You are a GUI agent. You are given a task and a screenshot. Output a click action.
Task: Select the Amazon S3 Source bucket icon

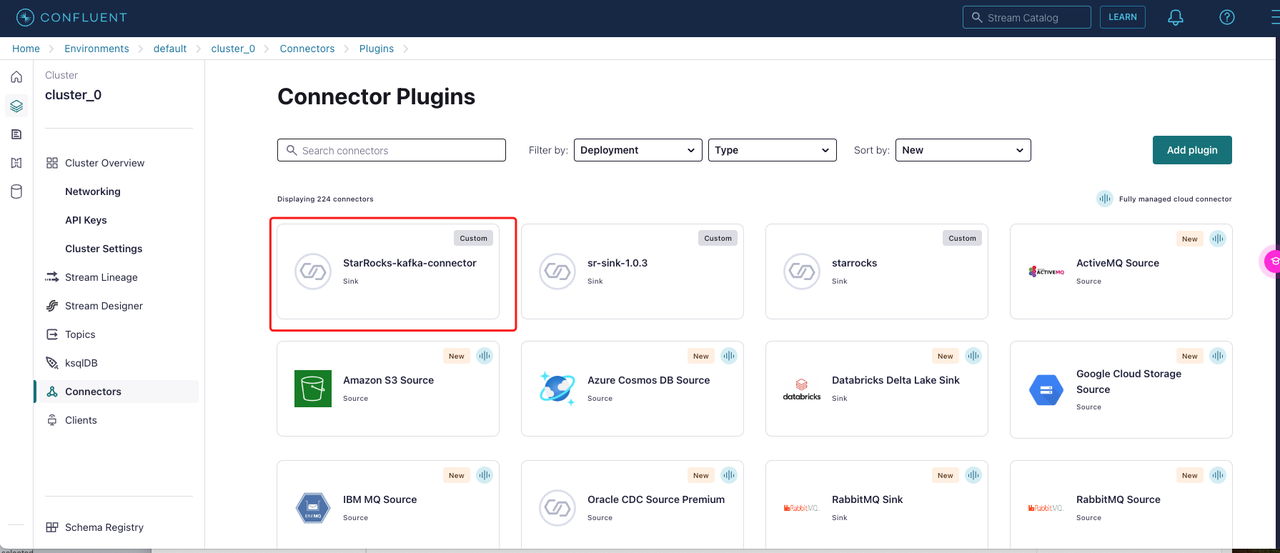tap(312, 389)
